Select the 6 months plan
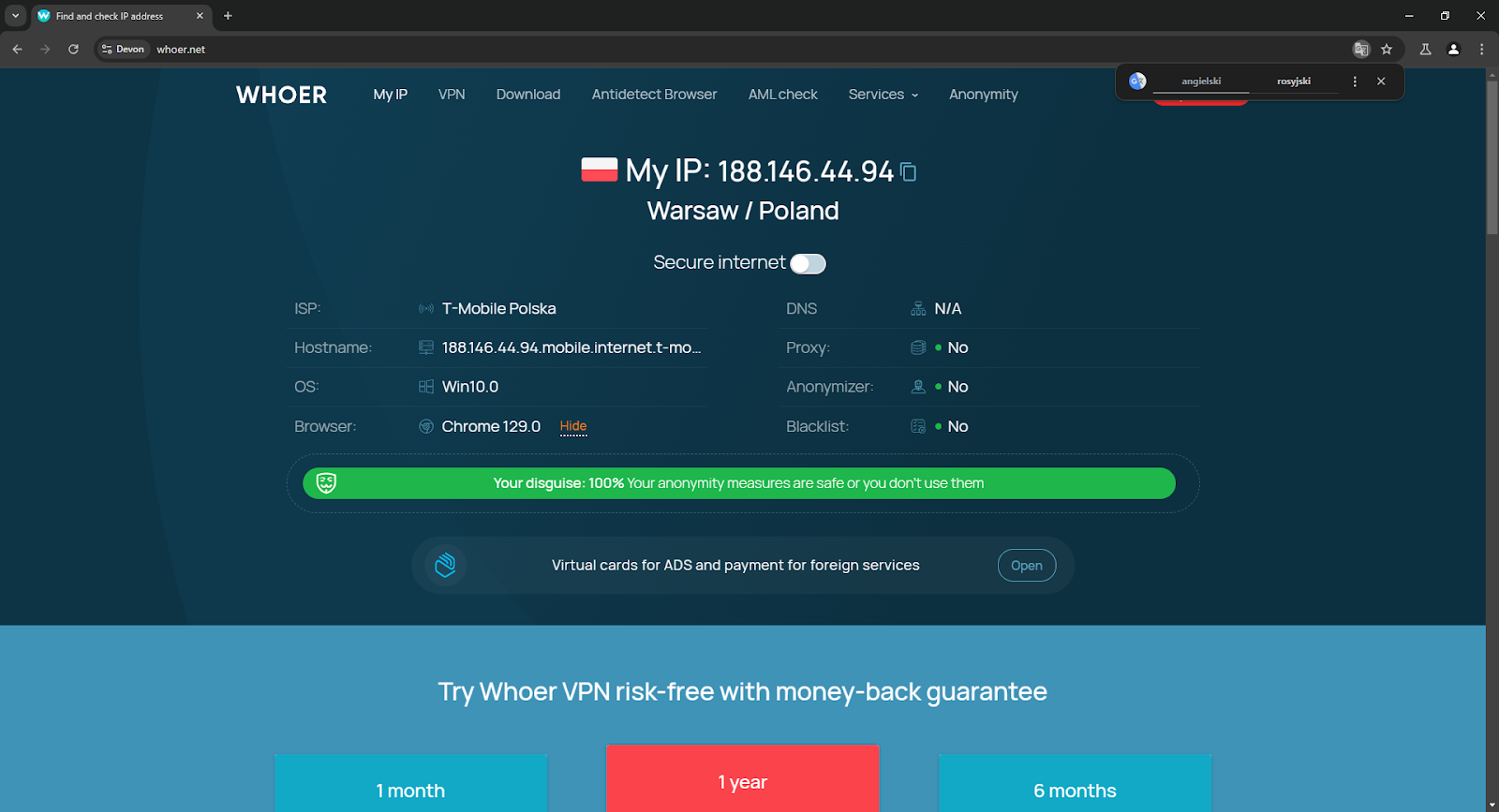Viewport: 1499px width, 812px height. point(1076,783)
